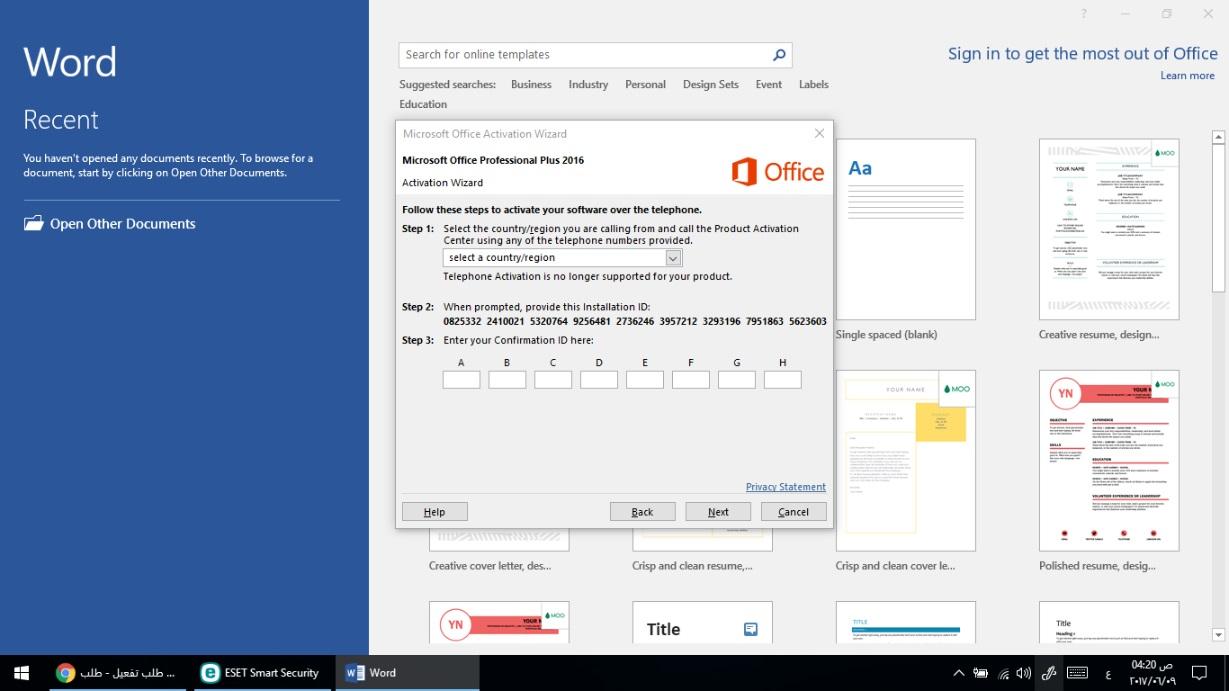Click Confirmation ID field B
The width and height of the screenshot is (1229, 691).
coord(507,380)
